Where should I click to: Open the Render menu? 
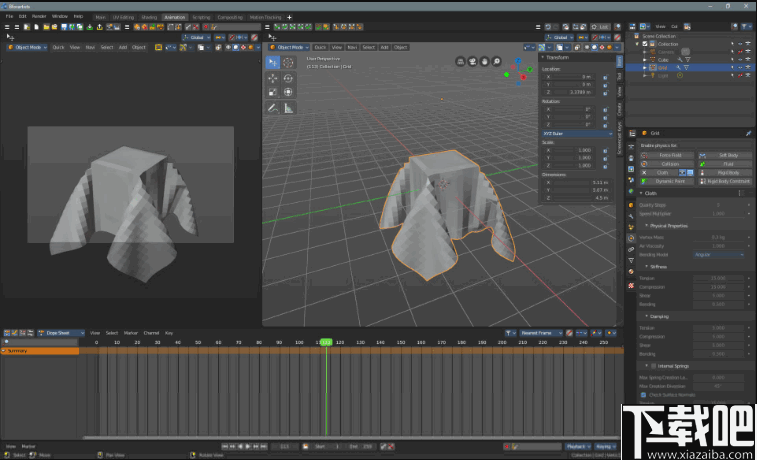pos(39,16)
